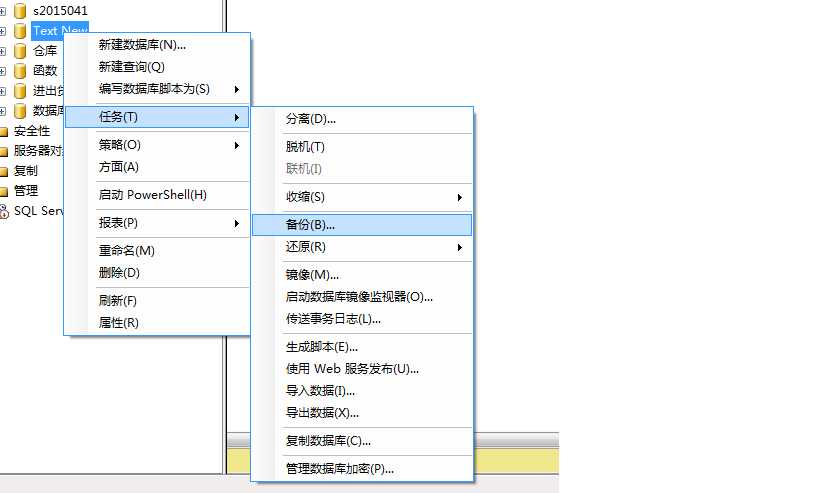This screenshot has width=819, height=493.
Task: Open 属性(R) database properties
Action: pos(157,323)
